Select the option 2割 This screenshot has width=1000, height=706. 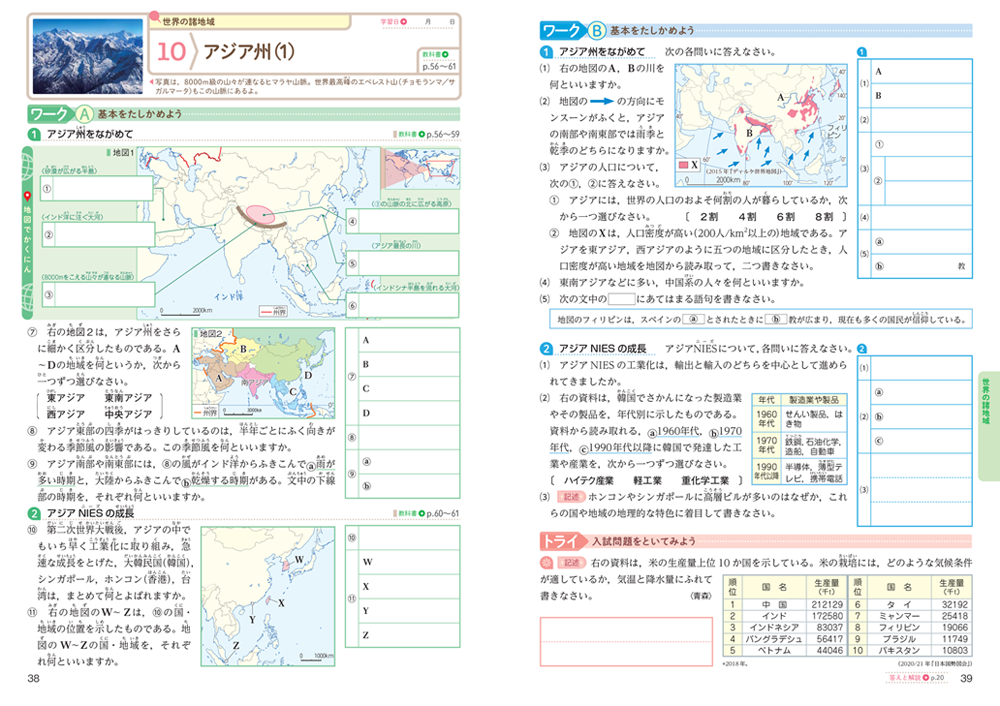tap(709, 217)
